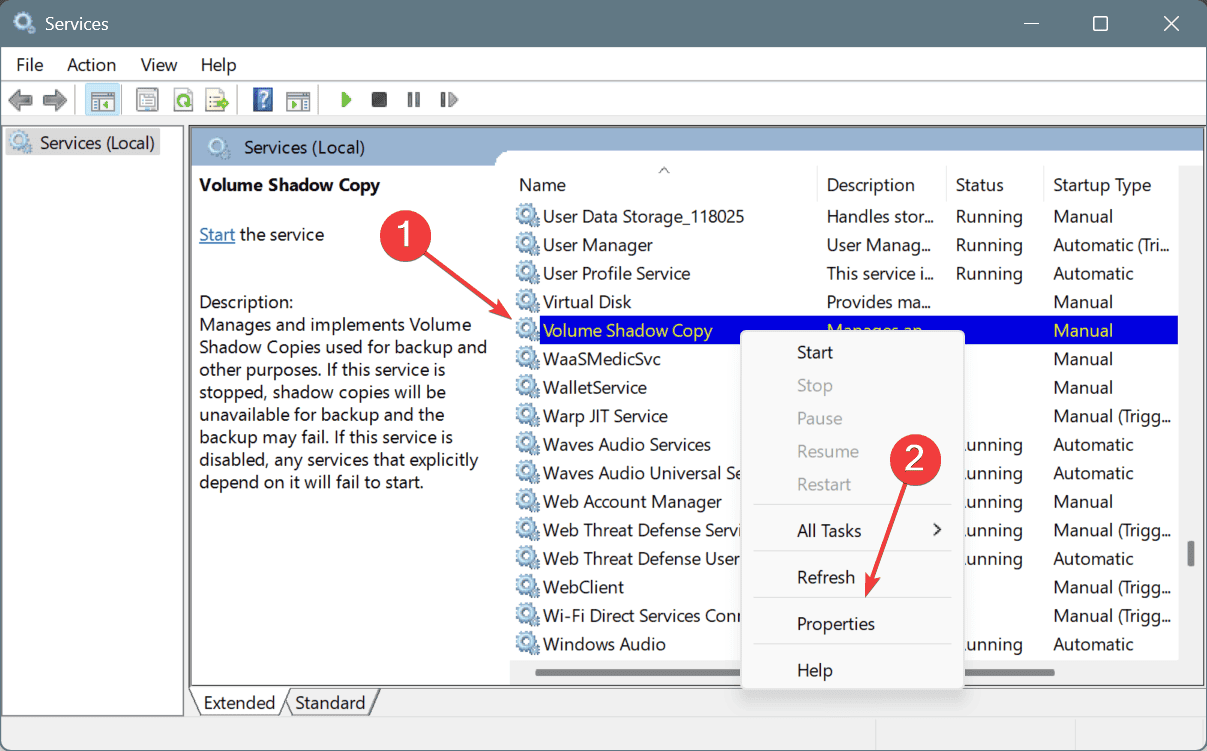
Task: Click the gear icon beside Warp JIT Service
Action: pyautogui.click(x=527, y=416)
